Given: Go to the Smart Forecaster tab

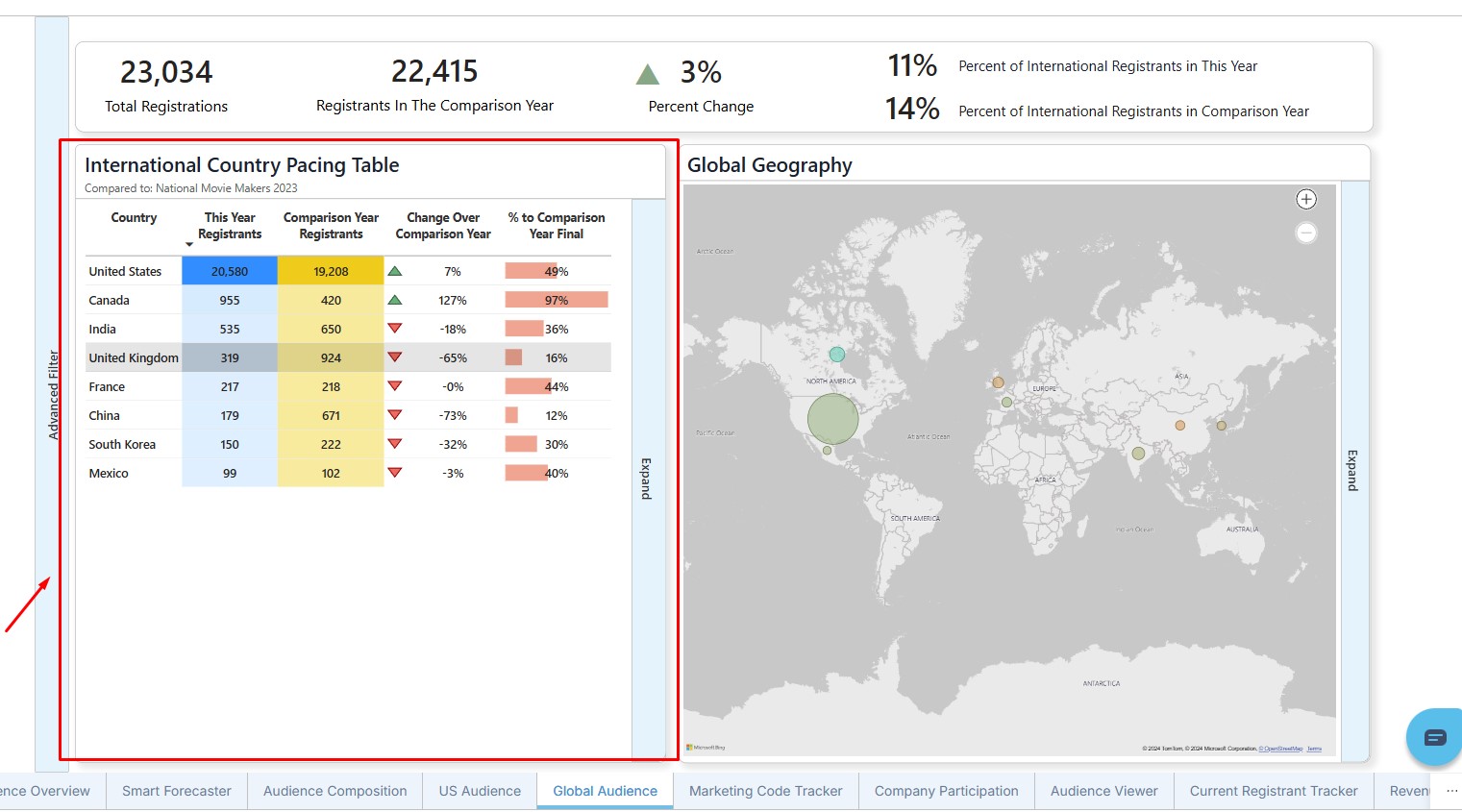Looking at the screenshot, I should click(177, 791).
